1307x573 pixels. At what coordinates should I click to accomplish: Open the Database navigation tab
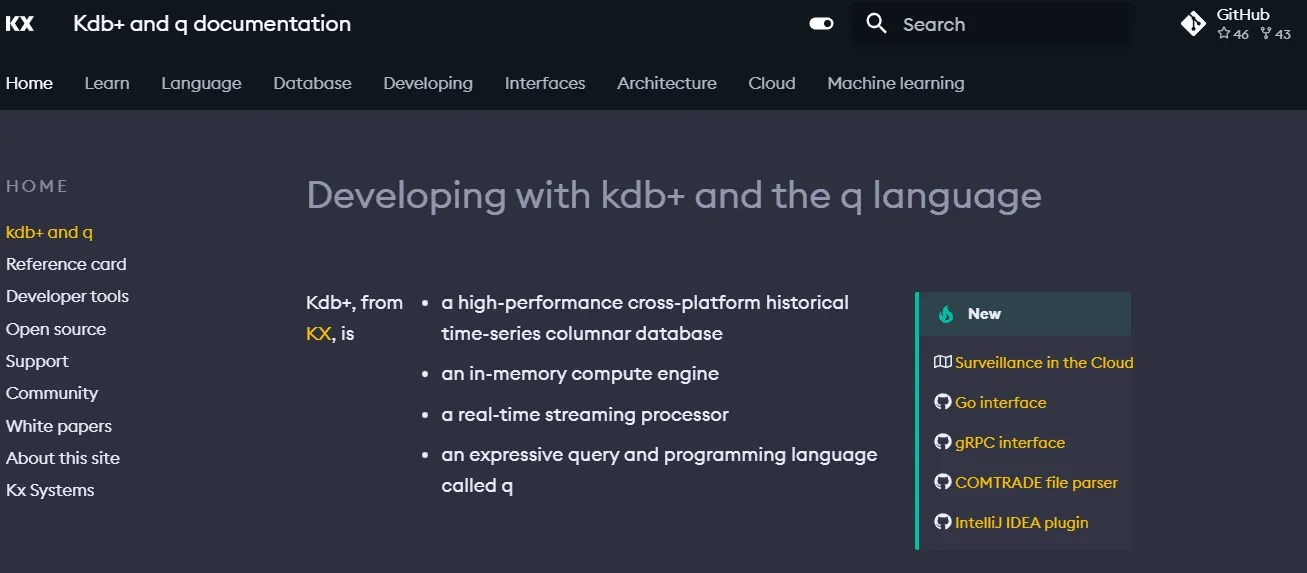pos(312,83)
